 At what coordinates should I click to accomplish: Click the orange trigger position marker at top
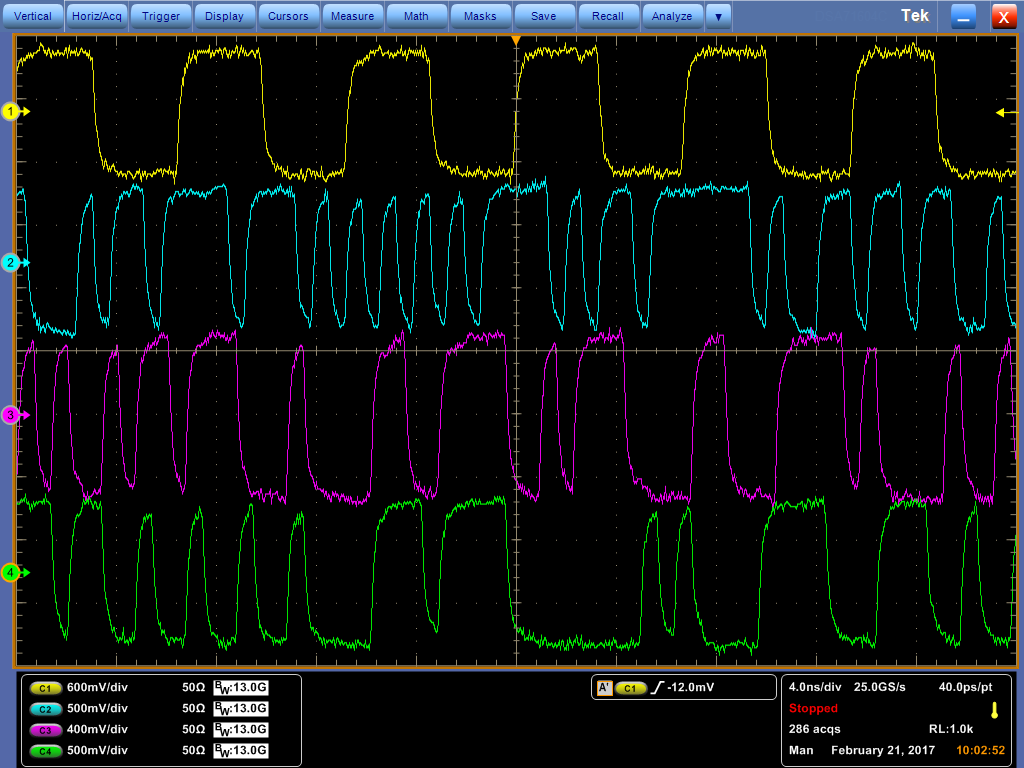point(516,40)
